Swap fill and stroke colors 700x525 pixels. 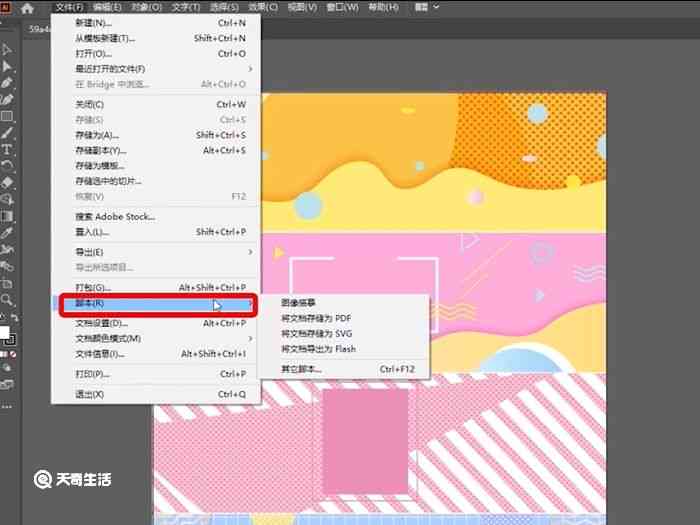14,317
